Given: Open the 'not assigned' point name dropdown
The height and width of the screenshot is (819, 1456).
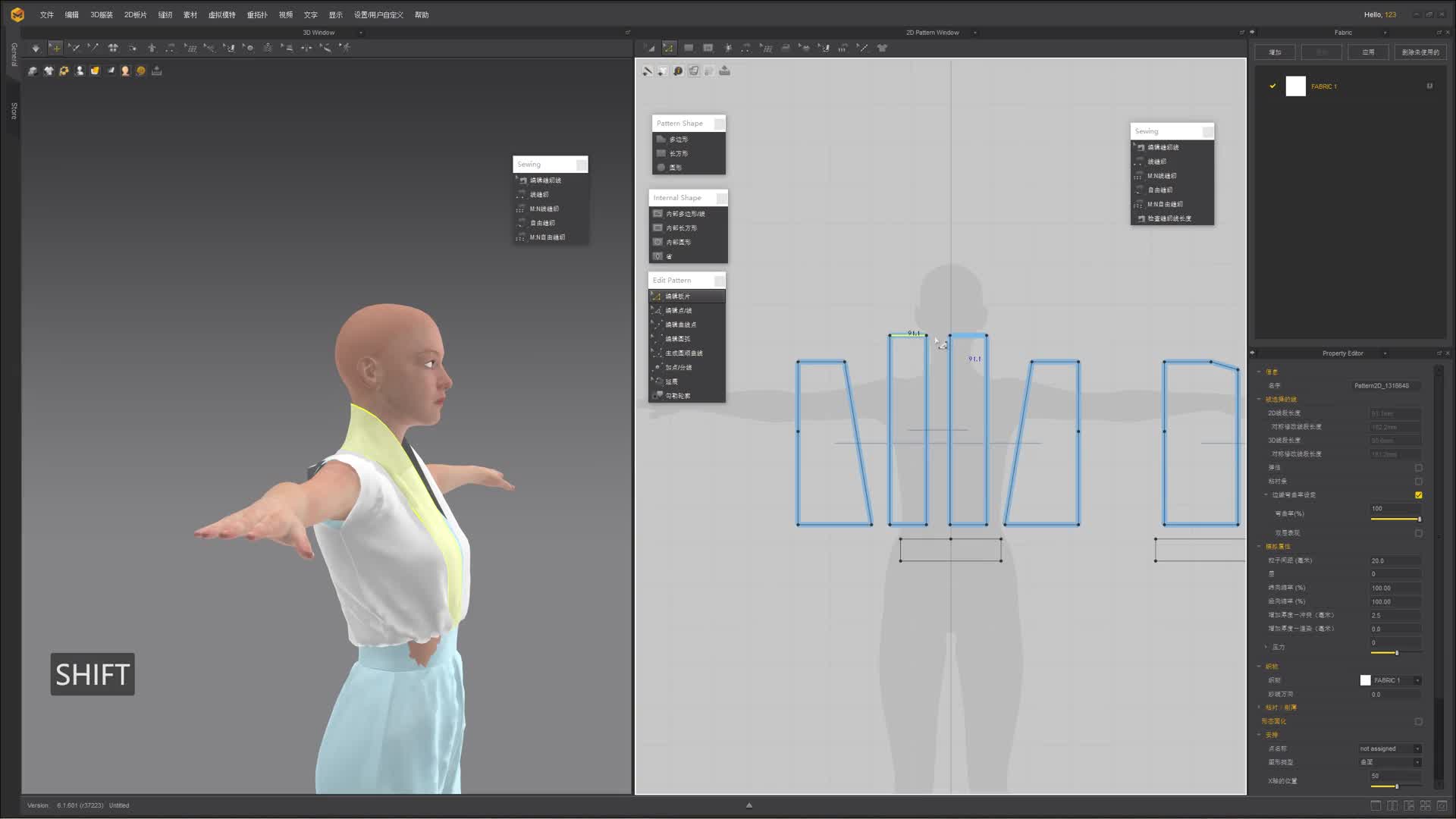Looking at the screenshot, I should (x=1417, y=748).
